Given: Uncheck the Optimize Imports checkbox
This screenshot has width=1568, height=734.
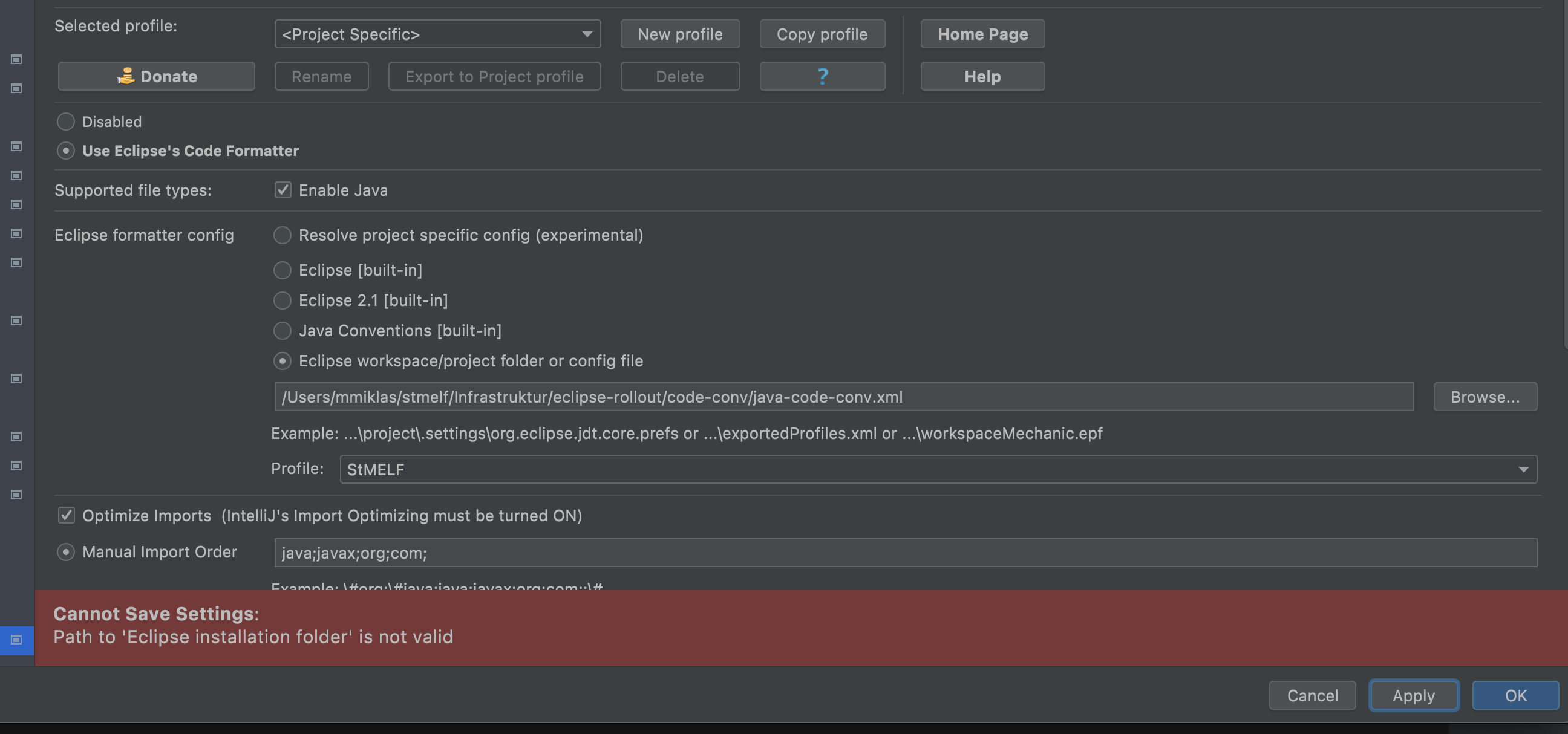Looking at the screenshot, I should 67,515.
